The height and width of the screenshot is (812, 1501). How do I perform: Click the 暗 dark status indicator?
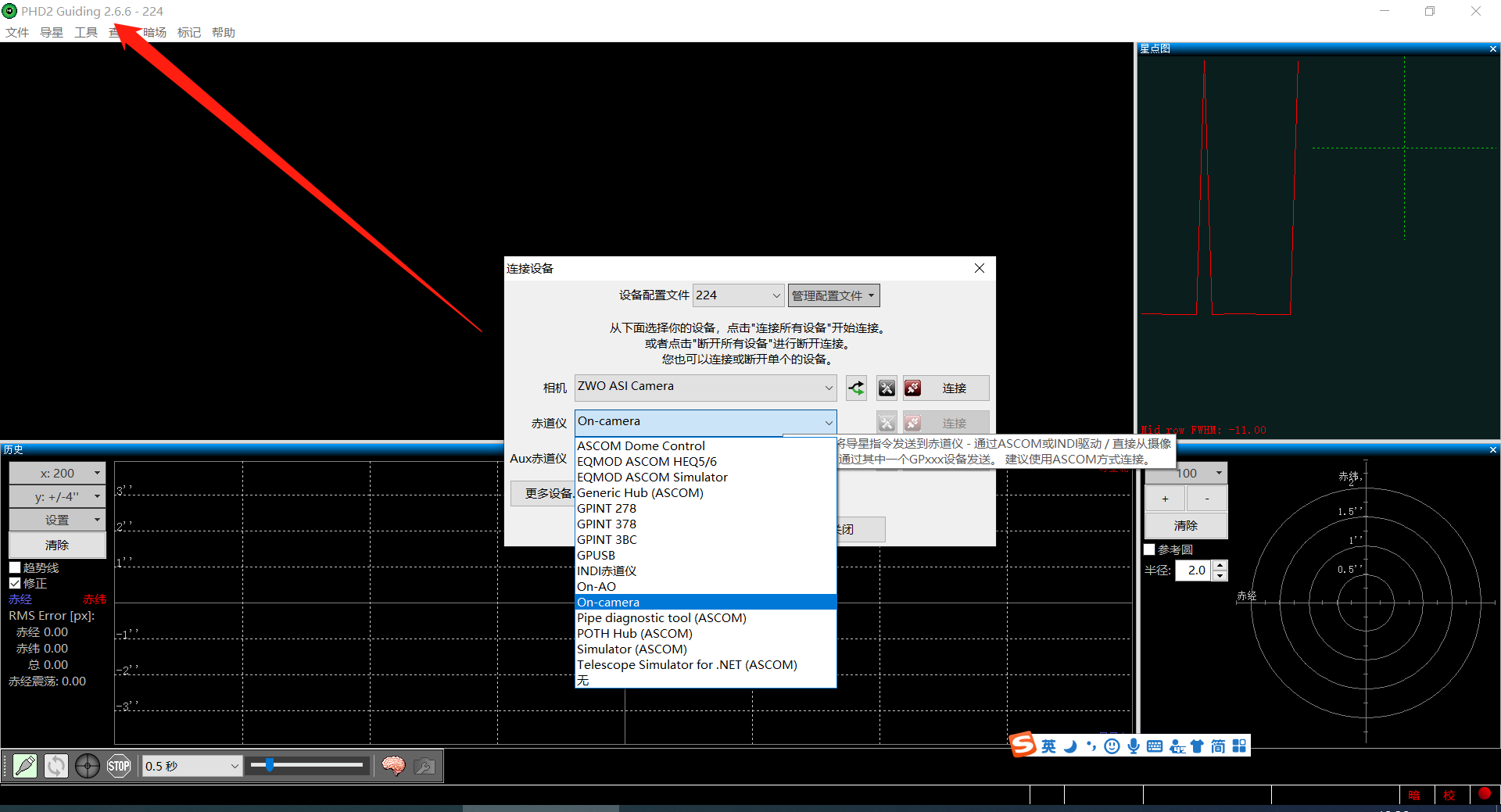click(1414, 795)
